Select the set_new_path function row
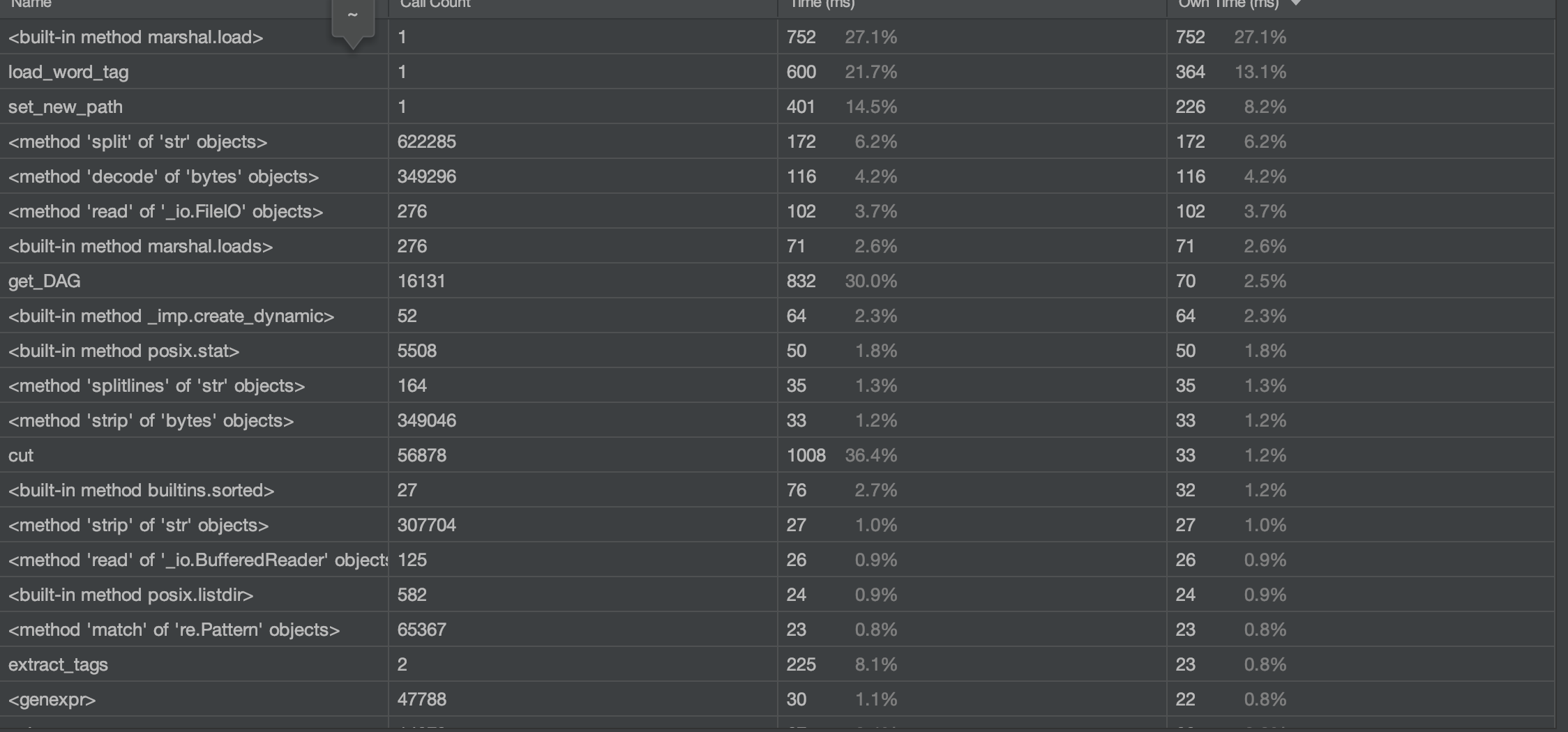1568x732 pixels. point(777,107)
